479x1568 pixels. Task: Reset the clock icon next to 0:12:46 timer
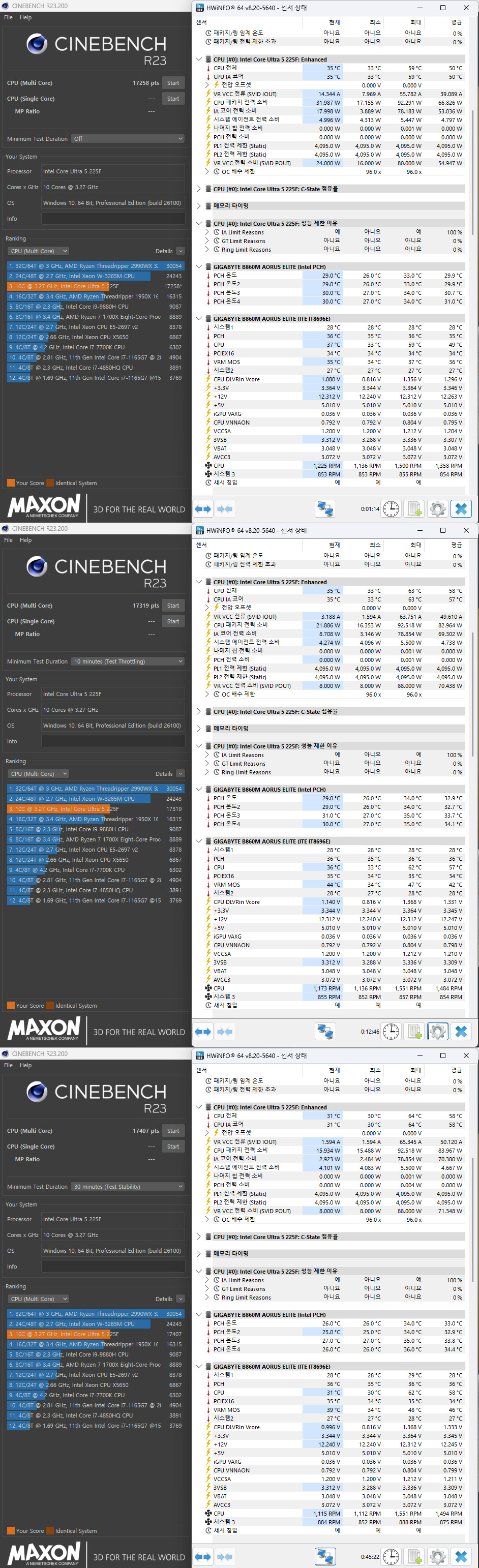[x=391, y=1032]
